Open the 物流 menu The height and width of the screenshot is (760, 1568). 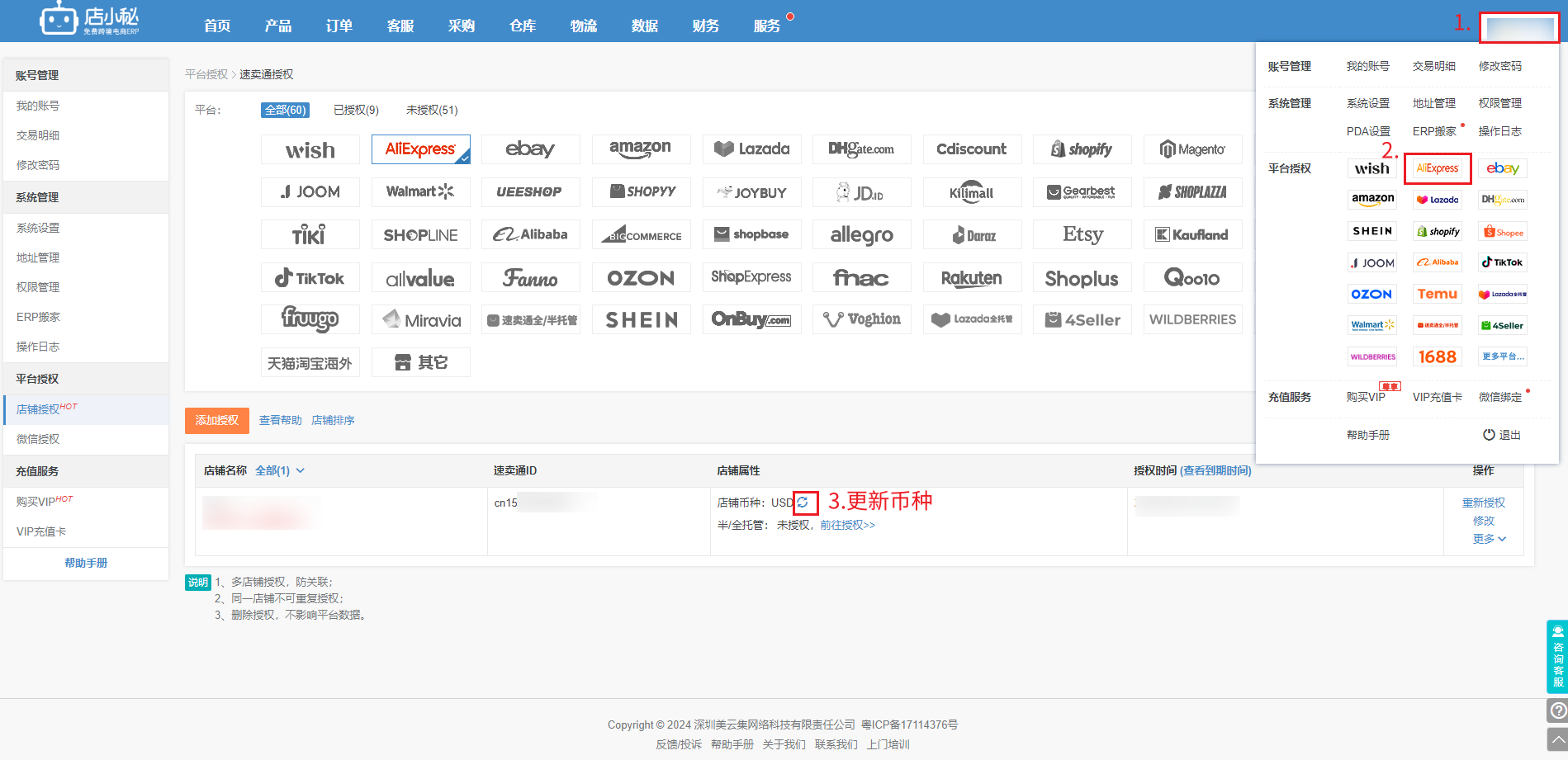coord(584,26)
